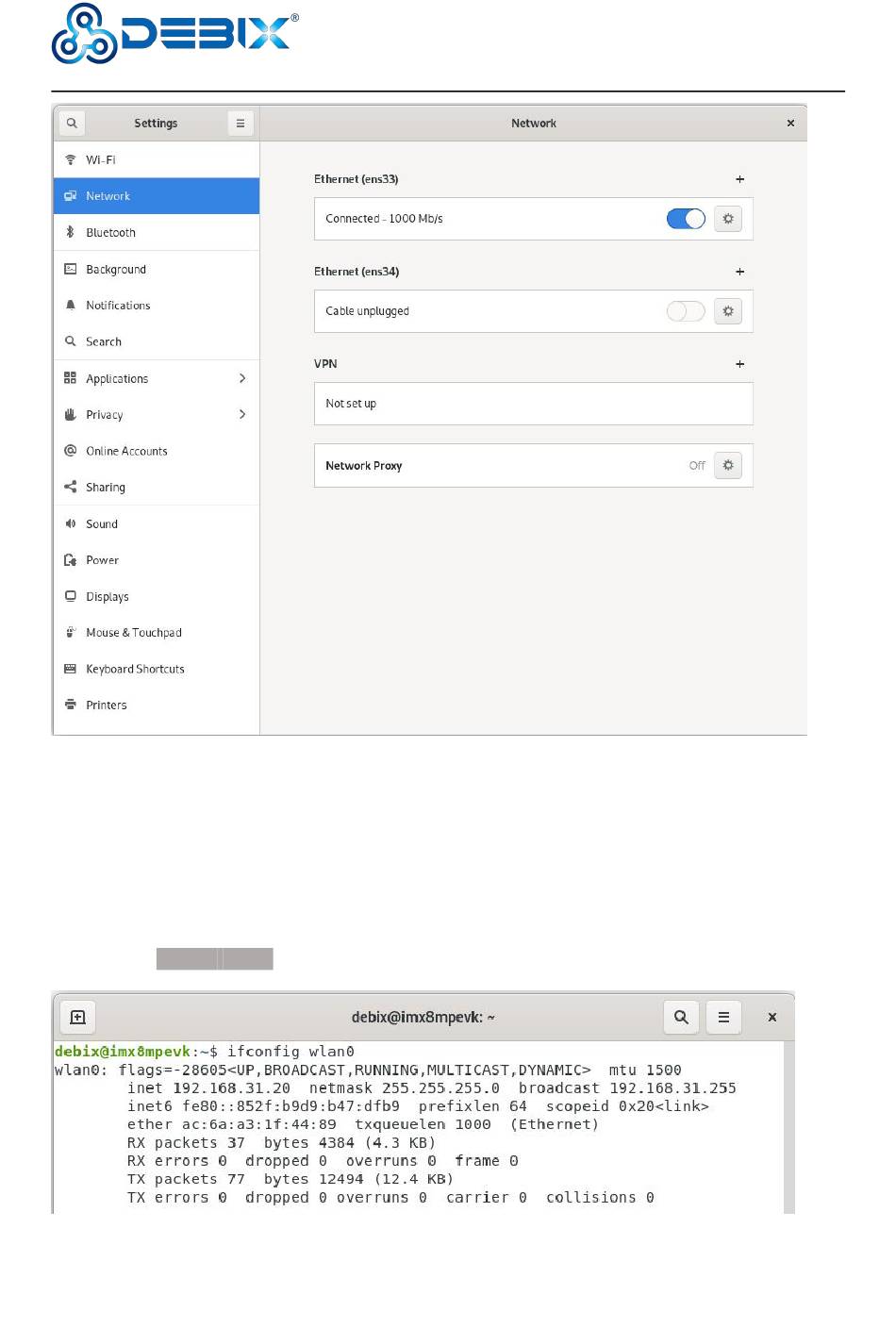Close the Network settings window
Image resolution: width=896 pixels, height=1328 pixels.
coord(790,124)
